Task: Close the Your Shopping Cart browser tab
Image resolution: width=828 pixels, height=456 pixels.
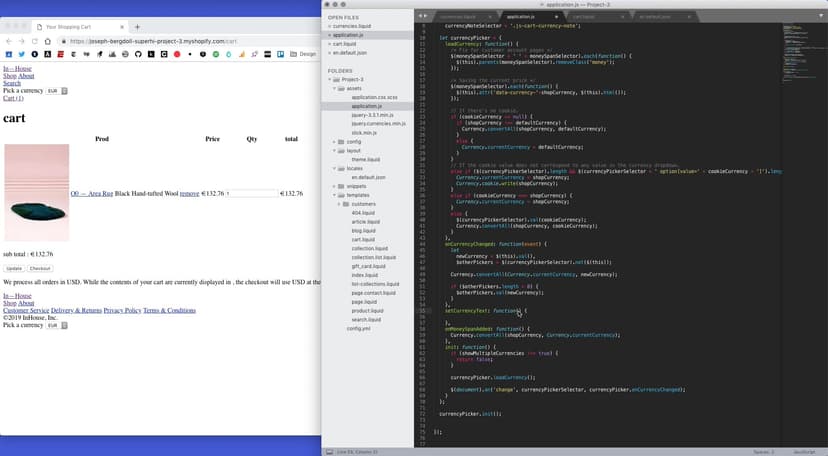Action: pyautogui.click(x=122, y=27)
